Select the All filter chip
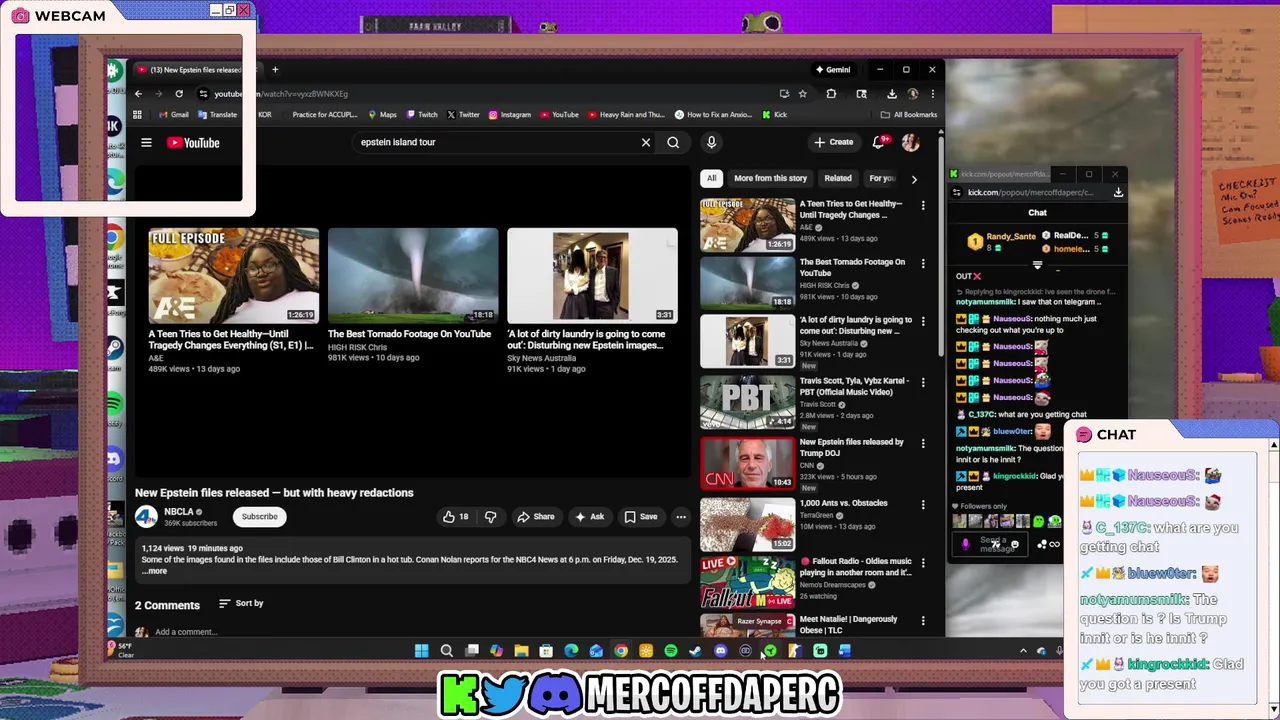Screen dimensions: 1280x720 [711, 178]
